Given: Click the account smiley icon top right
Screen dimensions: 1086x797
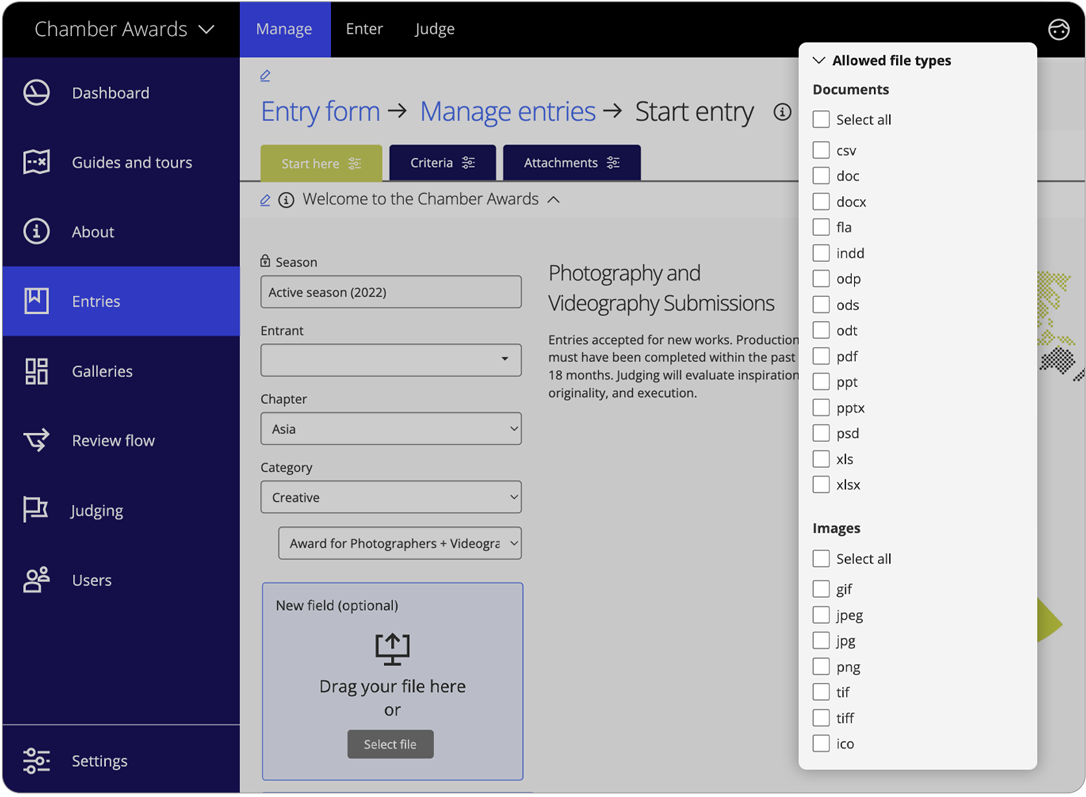Looking at the screenshot, I should click(1059, 29).
